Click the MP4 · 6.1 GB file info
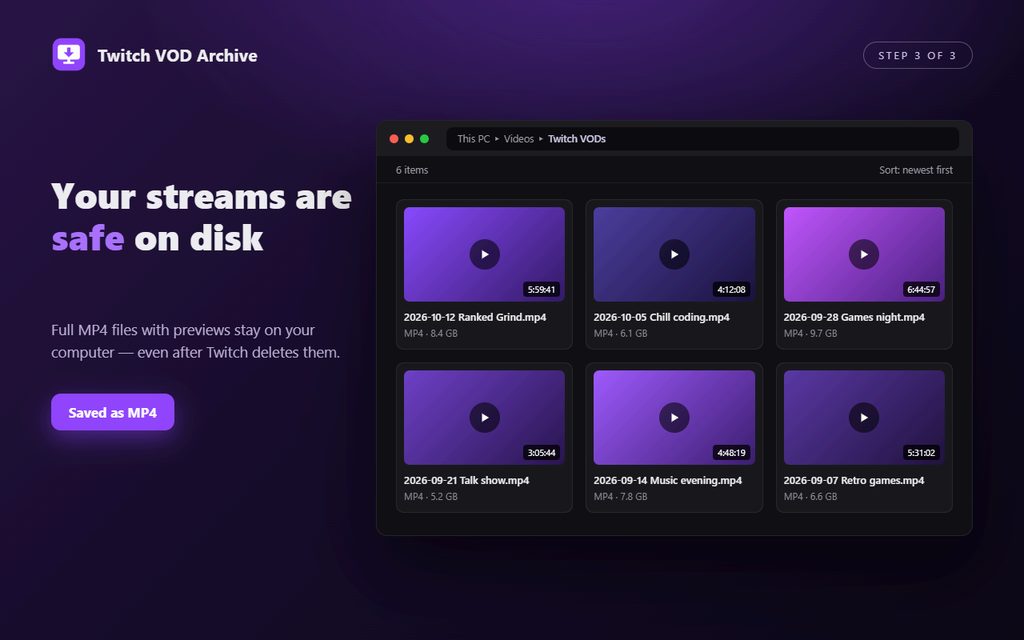 tap(620, 333)
